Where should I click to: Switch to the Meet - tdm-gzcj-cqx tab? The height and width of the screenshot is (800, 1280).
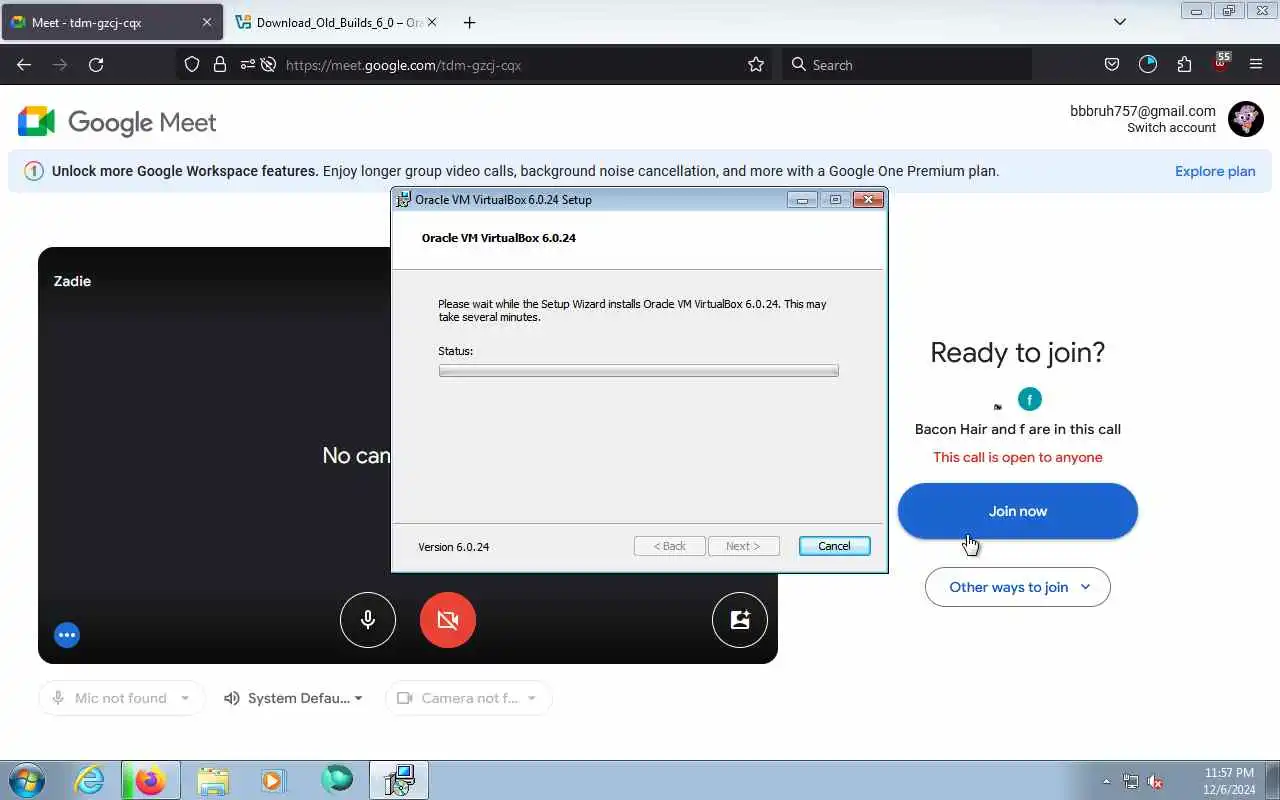[112, 22]
